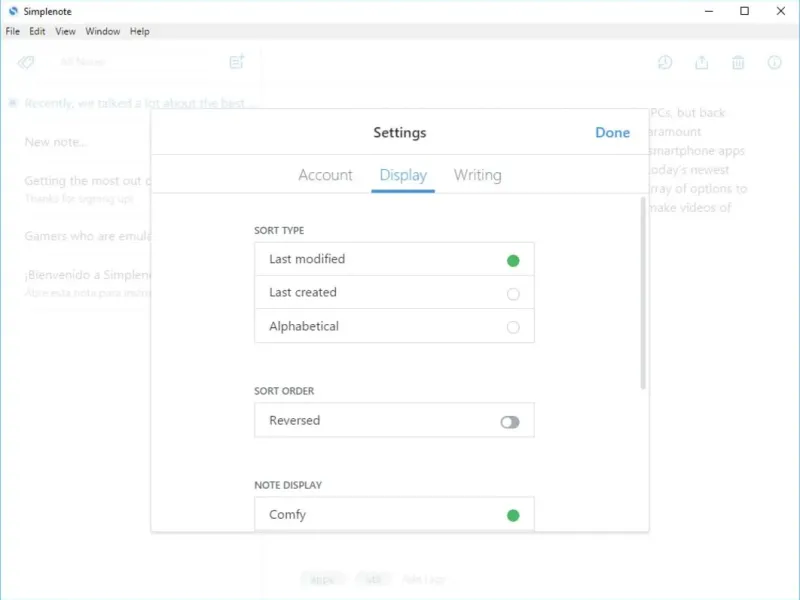Open the 'Getting the most out' note
Screen dimensions: 800x600
click(88, 188)
